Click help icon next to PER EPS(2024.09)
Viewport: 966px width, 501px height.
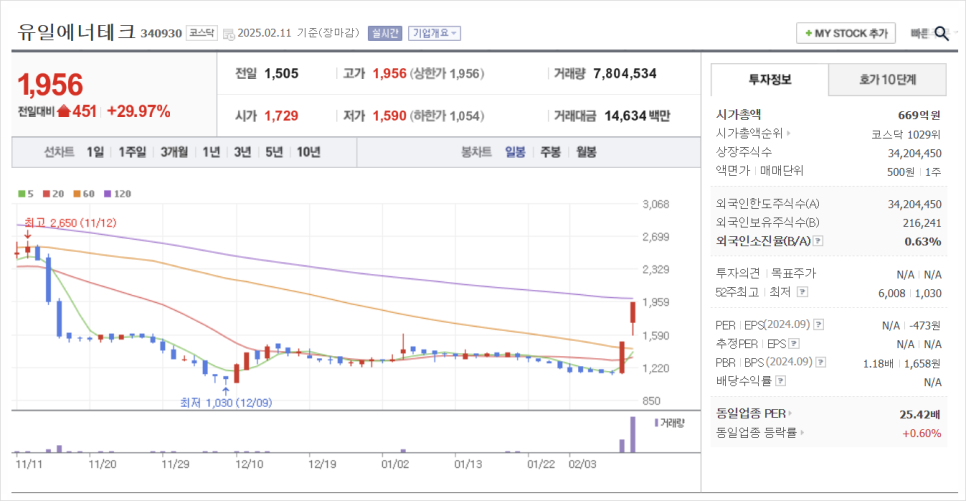click(x=818, y=324)
